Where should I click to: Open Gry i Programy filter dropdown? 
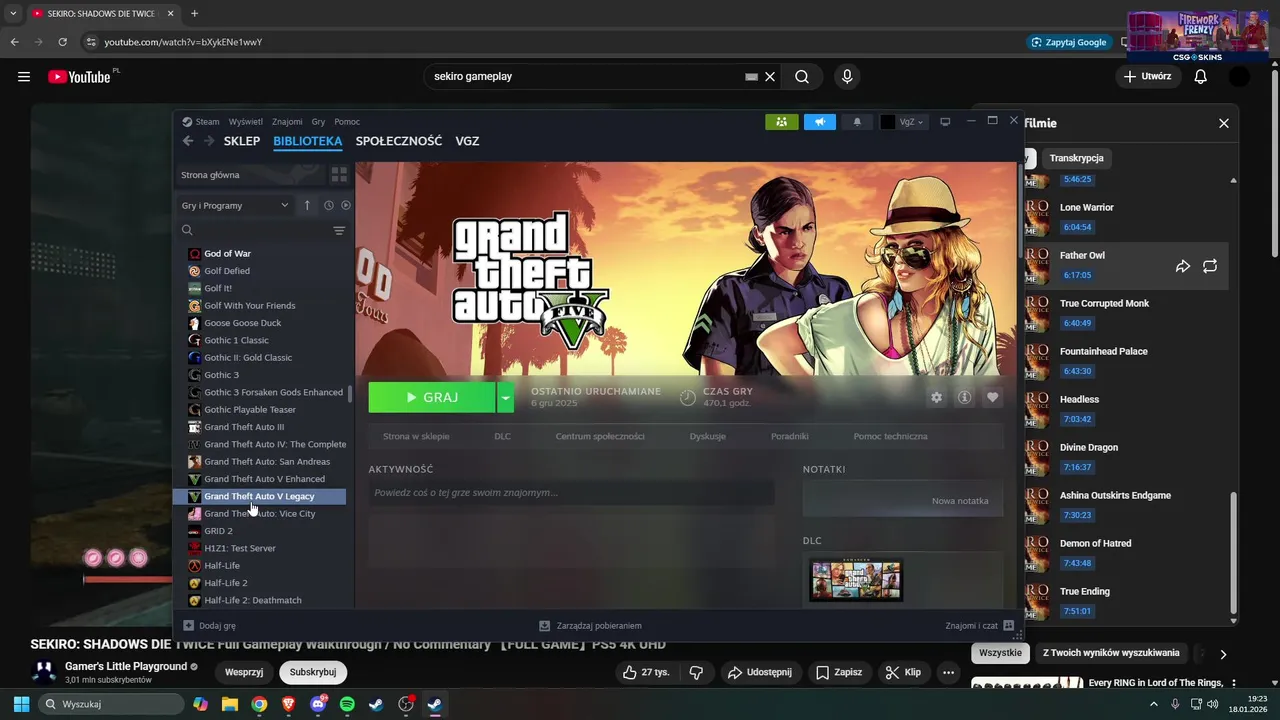(x=235, y=205)
